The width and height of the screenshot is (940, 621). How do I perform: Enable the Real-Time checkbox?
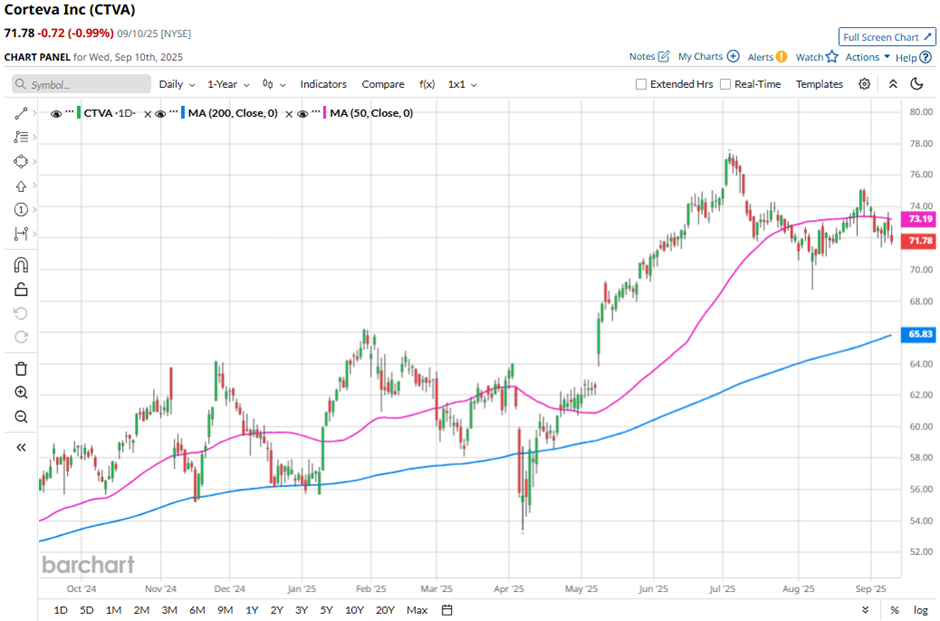(725, 85)
